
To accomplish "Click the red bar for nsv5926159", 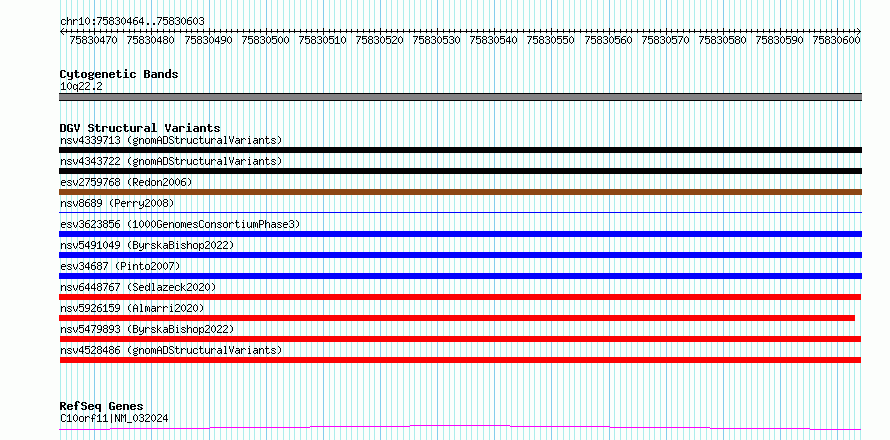I will click(x=457, y=318).
